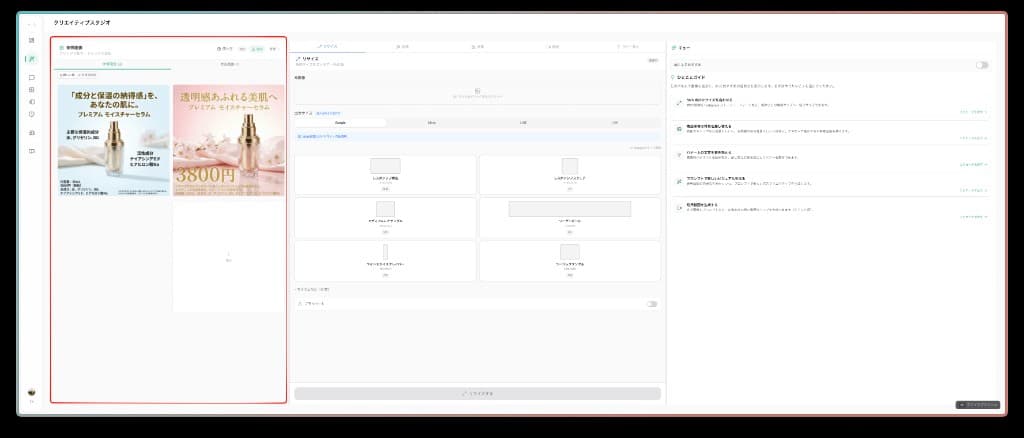Select the Google size platform segment
The height and width of the screenshot is (438, 1024).
tap(339, 122)
